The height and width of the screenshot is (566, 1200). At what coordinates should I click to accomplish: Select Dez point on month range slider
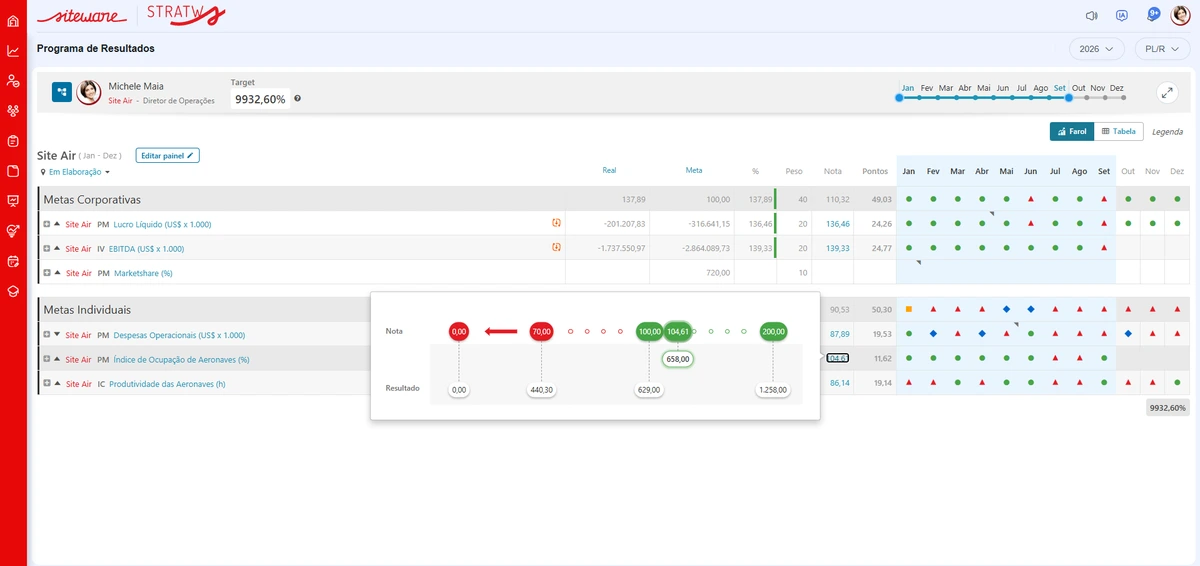click(x=1122, y=97)
